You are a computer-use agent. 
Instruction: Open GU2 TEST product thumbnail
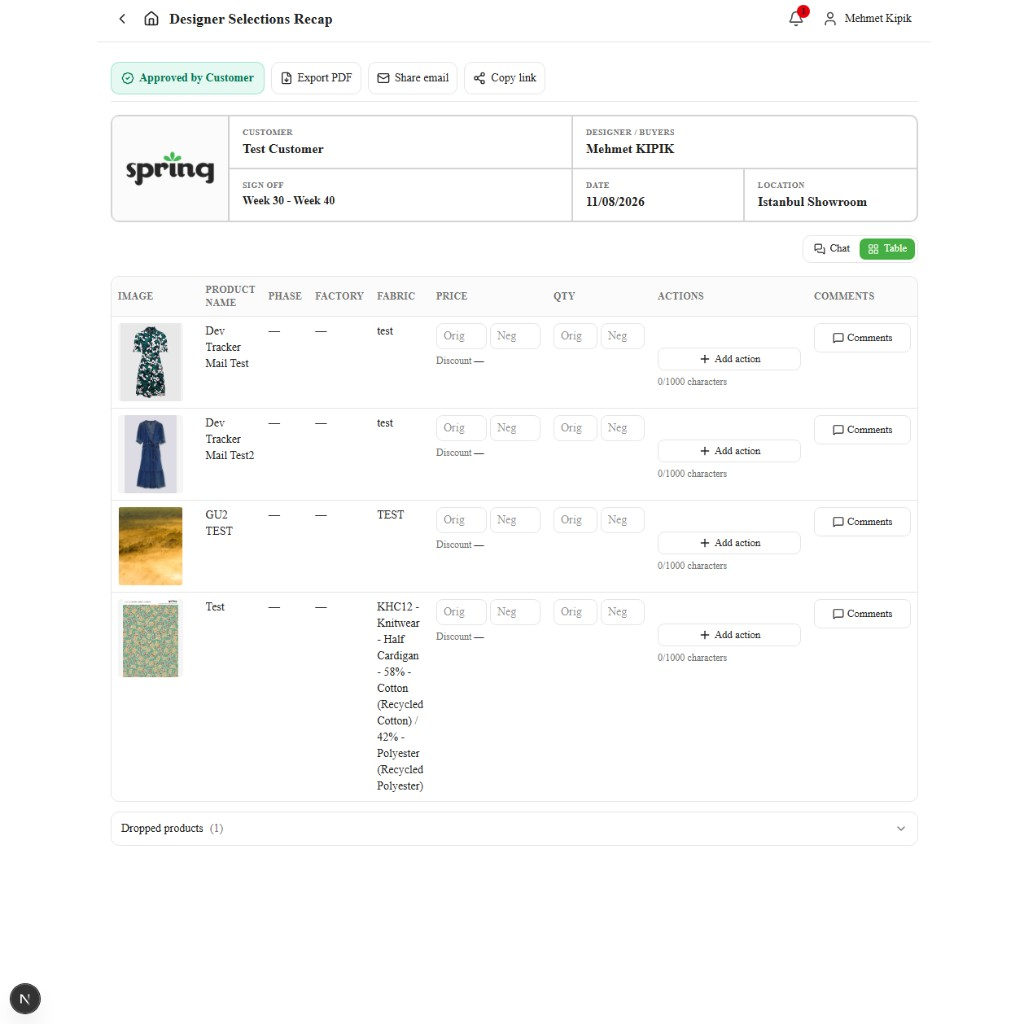150,546
